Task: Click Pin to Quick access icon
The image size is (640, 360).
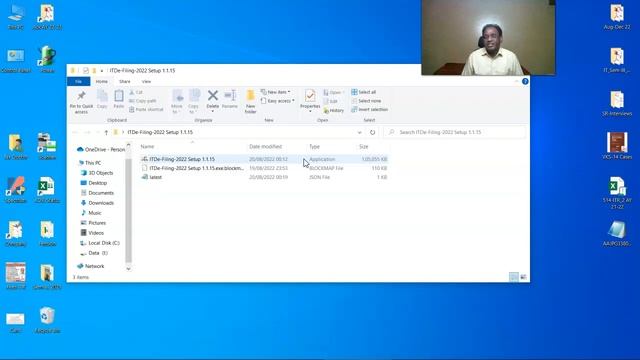Action: [81, 102]
